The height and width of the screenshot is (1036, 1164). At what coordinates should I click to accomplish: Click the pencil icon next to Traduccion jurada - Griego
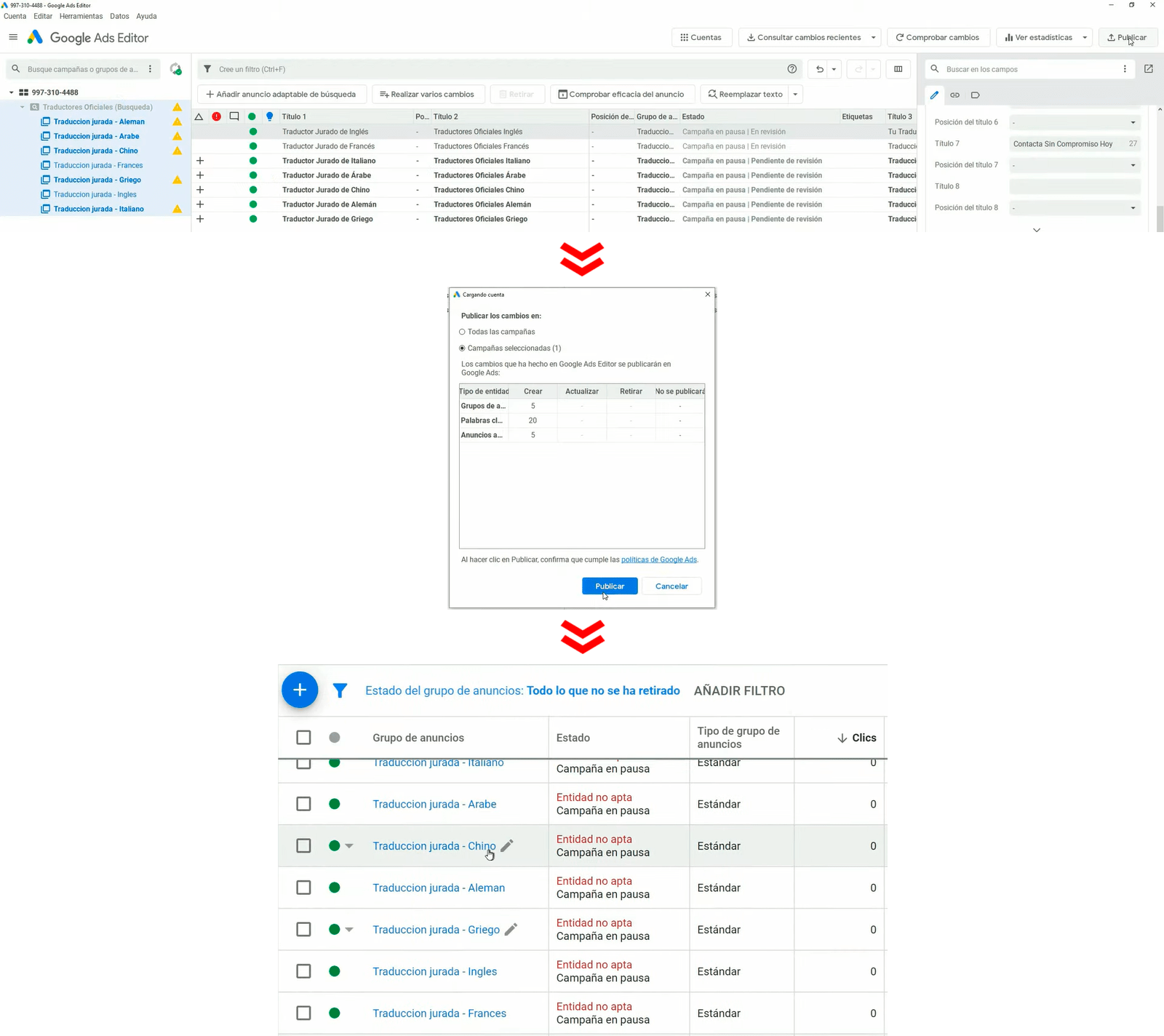(x=511, y=929)
